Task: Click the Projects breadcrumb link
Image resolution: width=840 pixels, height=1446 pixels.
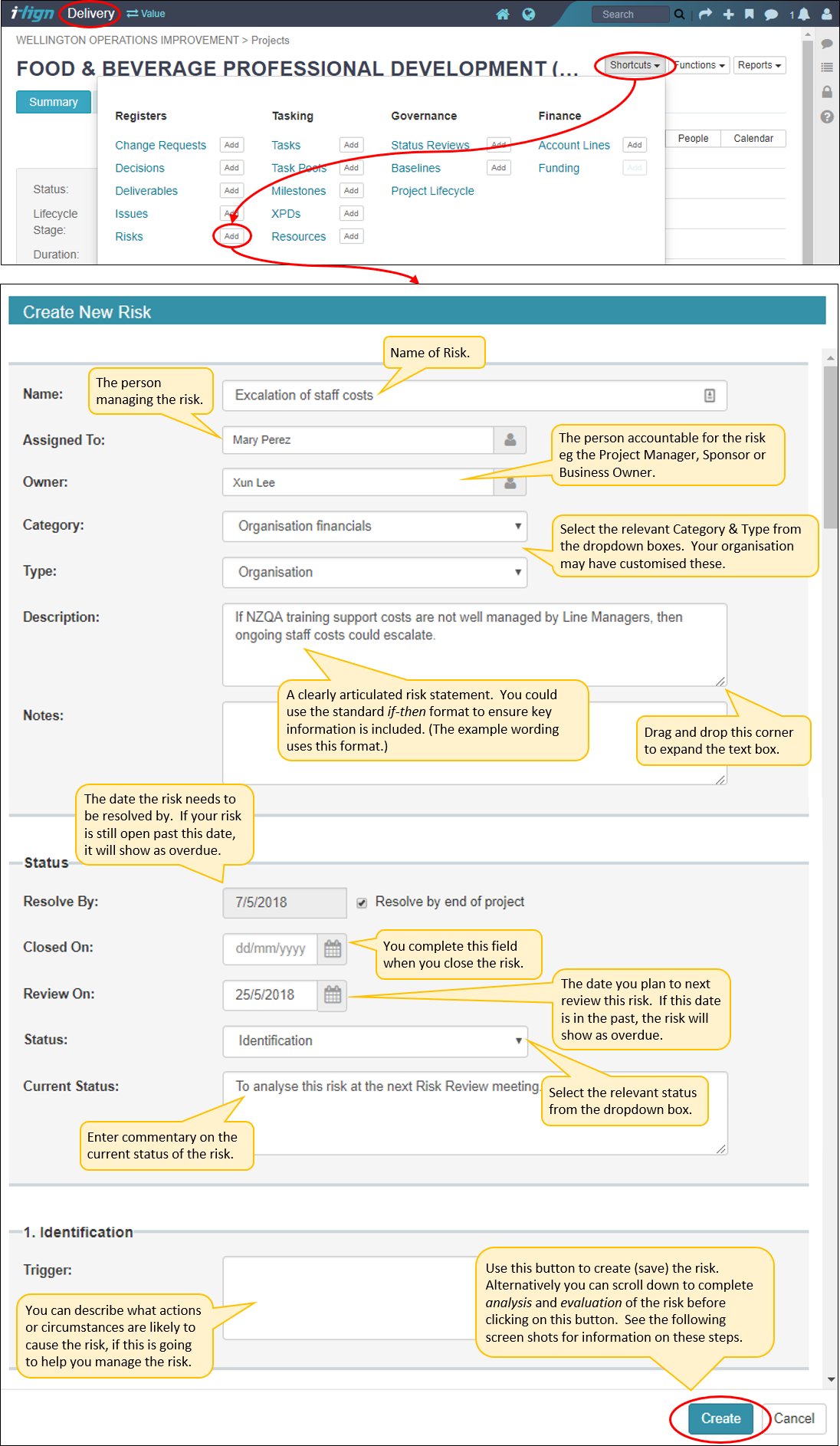Action: pos(270,41)
